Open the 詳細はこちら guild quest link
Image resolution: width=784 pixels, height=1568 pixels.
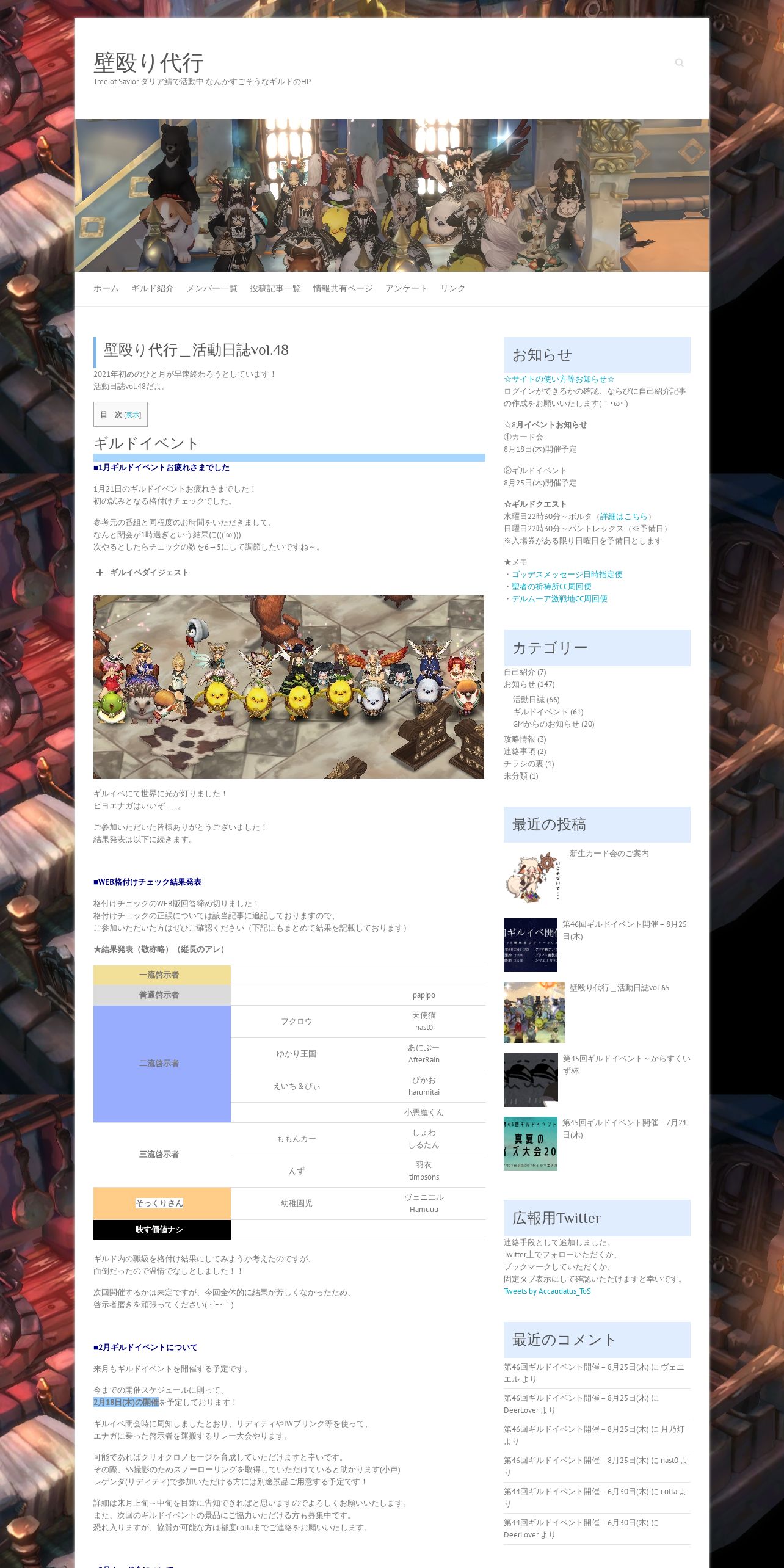(623, 516)
